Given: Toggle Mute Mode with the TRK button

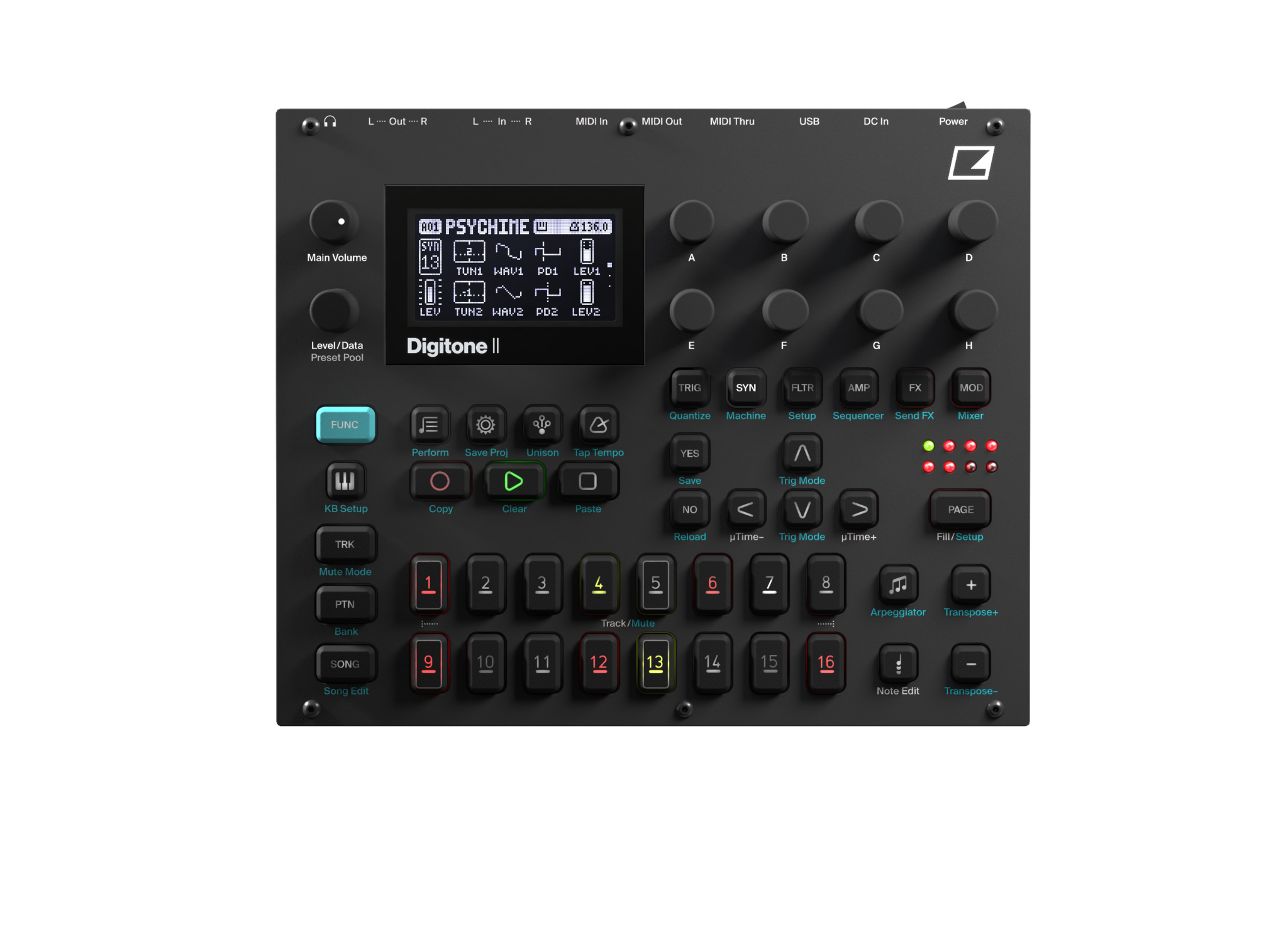Looking at the screenshot, I should (345, 544).
